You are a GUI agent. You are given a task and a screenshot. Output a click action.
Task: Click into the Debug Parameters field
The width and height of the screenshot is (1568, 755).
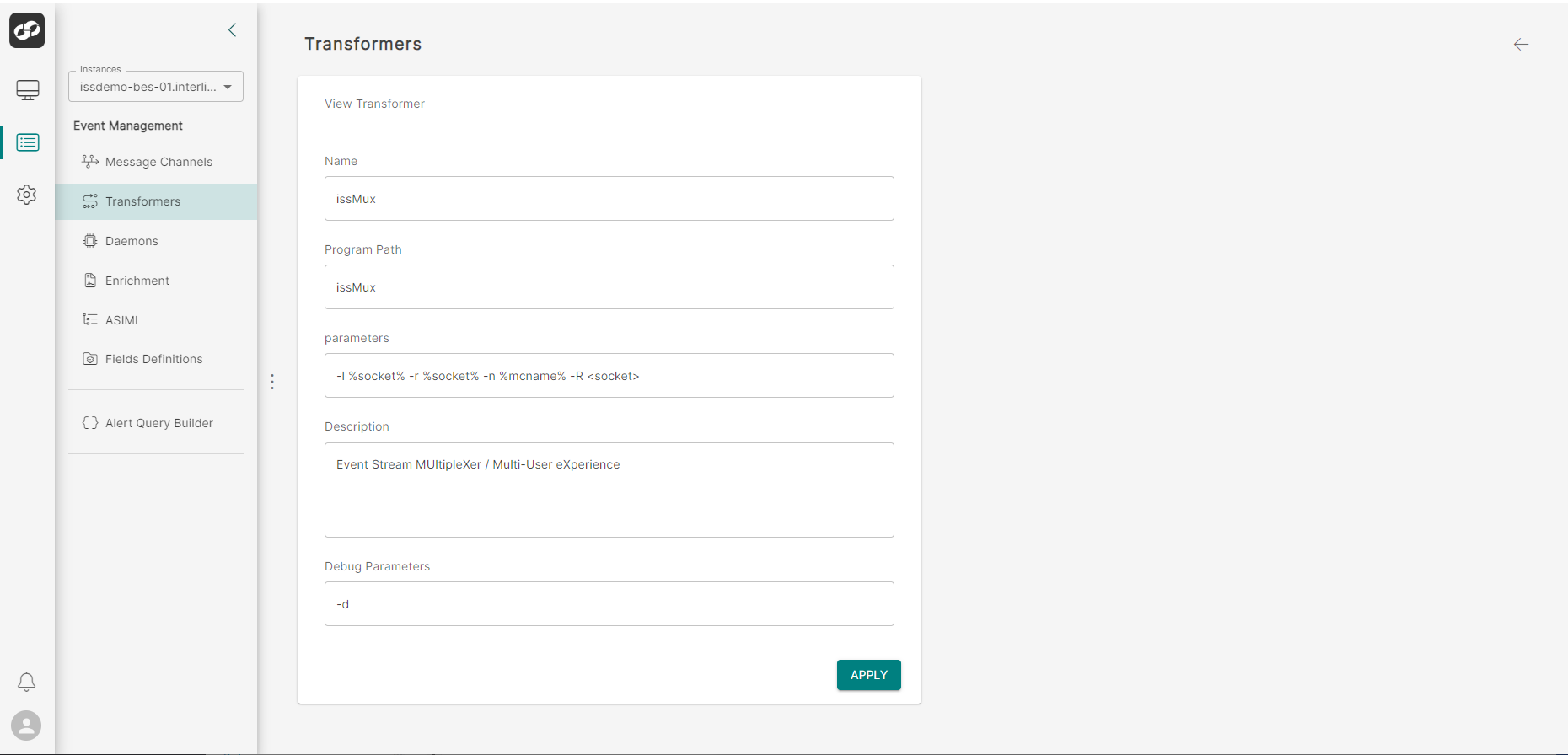click(609, 604)
